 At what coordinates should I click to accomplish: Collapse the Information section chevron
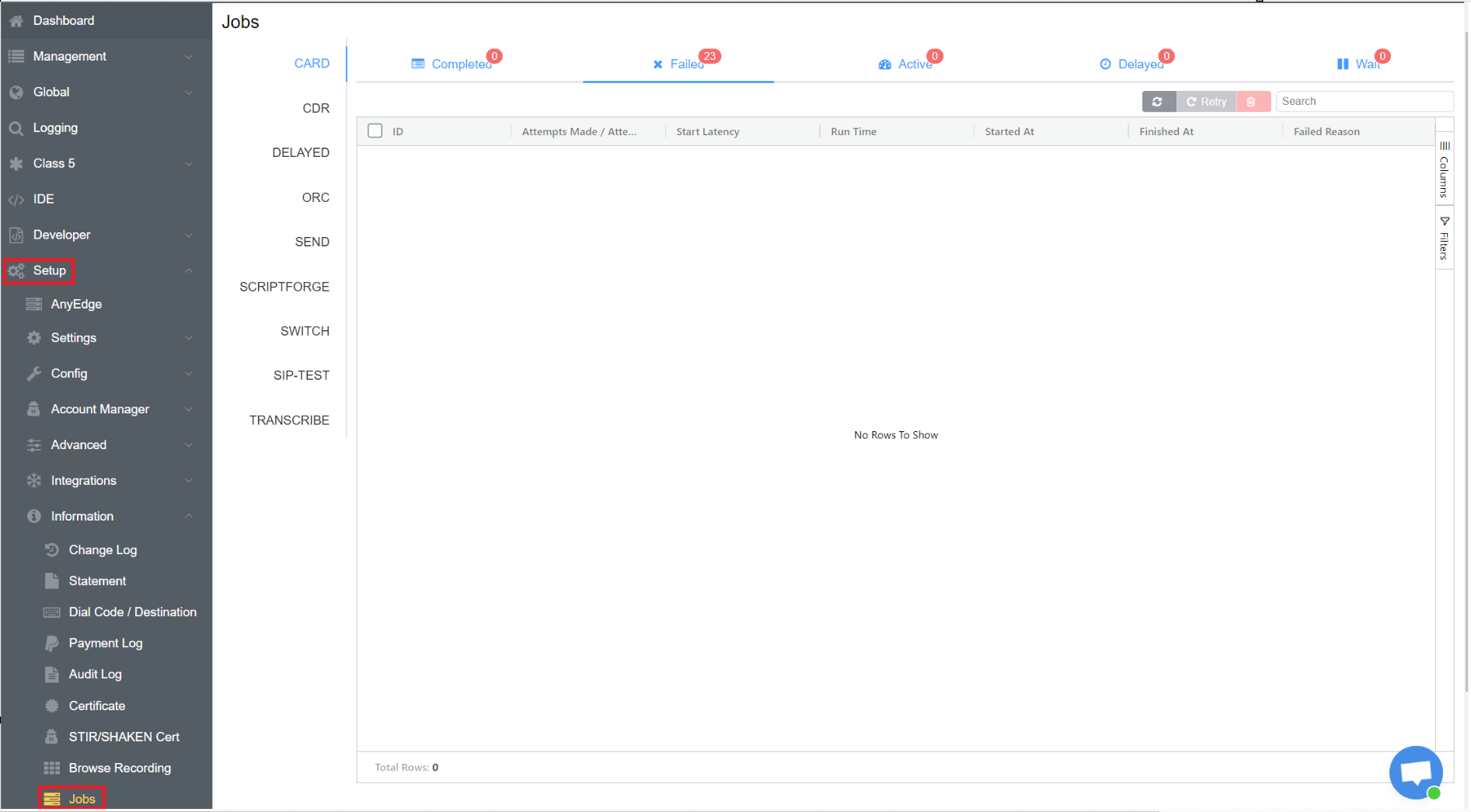tap(189, 517)
